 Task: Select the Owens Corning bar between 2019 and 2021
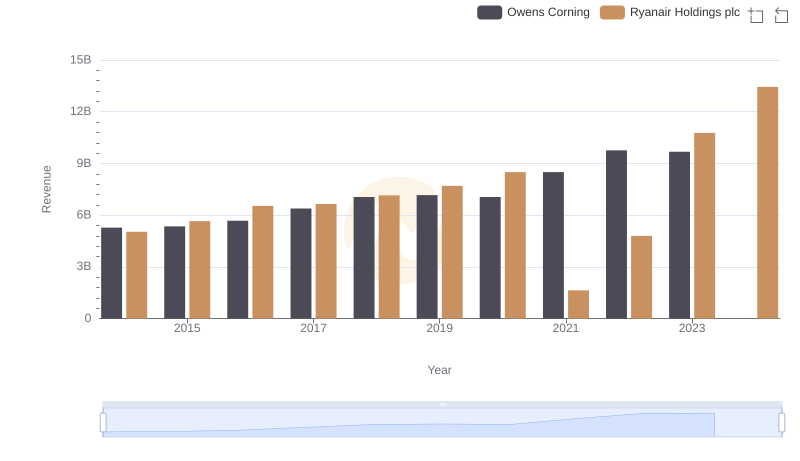click(x=490, y=258)
